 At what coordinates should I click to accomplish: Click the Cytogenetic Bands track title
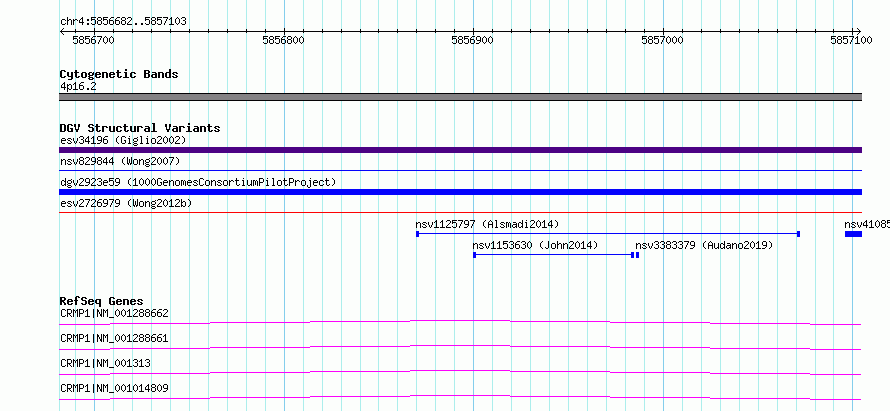(x=119, y=74)
